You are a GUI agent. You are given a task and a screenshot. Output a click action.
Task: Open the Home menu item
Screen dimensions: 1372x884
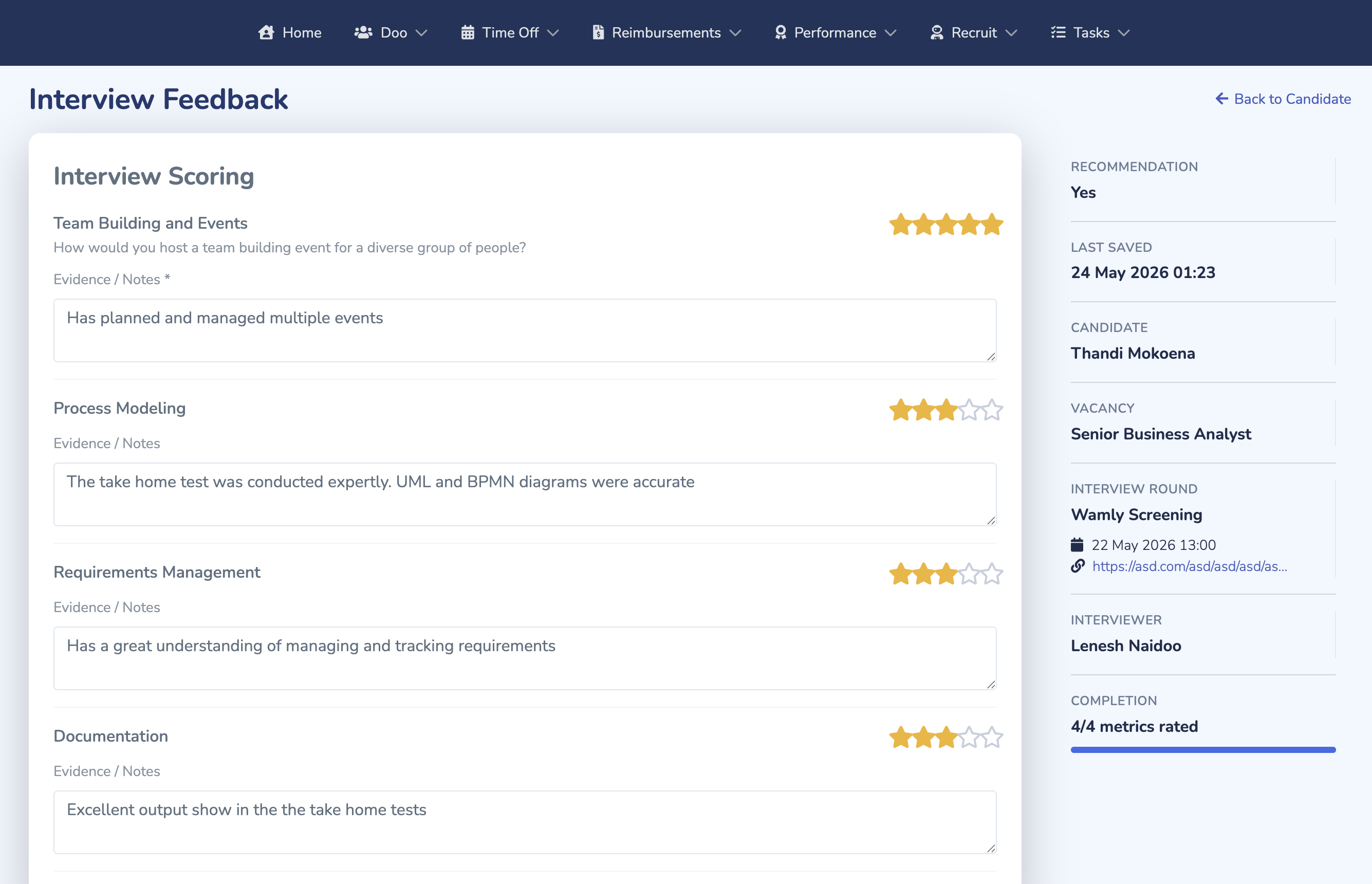pyautogui.click(x=290, y=33)
